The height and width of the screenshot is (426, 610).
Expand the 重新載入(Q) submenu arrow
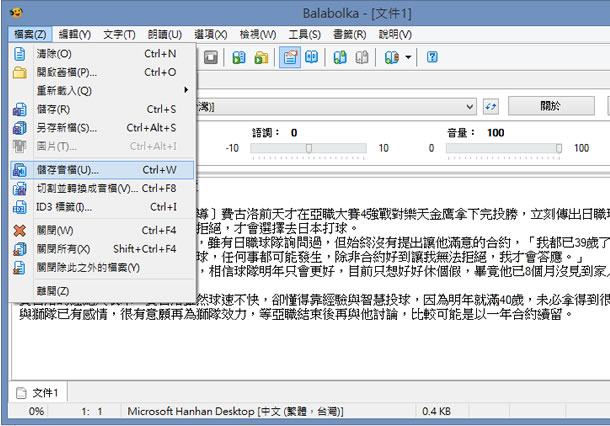186,90
